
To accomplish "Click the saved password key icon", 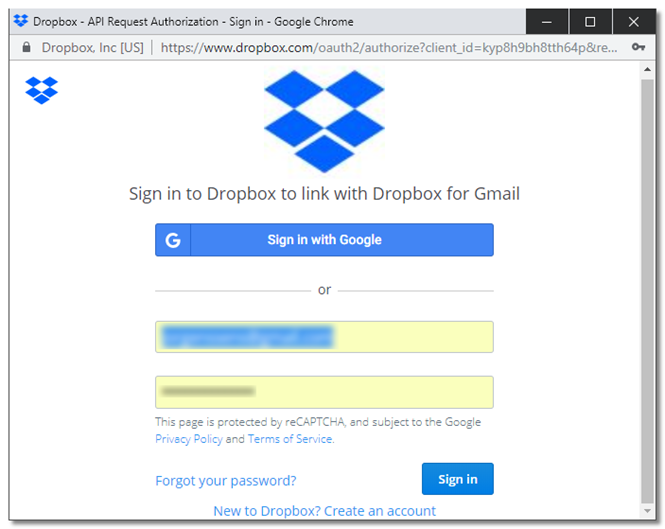I will [638, 47].
